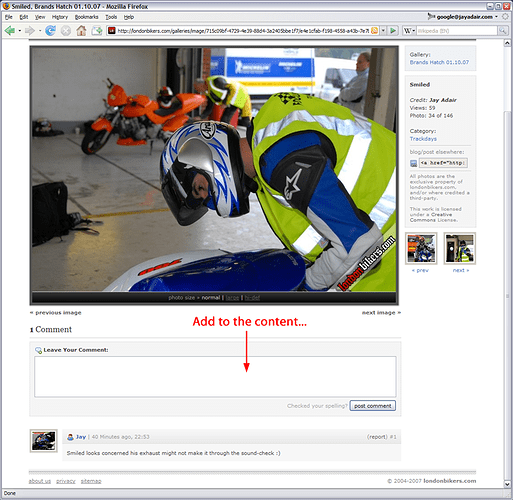This screenshot has width=513, height=500.
Task: Open the View menu
Action: tap(40, 17)
